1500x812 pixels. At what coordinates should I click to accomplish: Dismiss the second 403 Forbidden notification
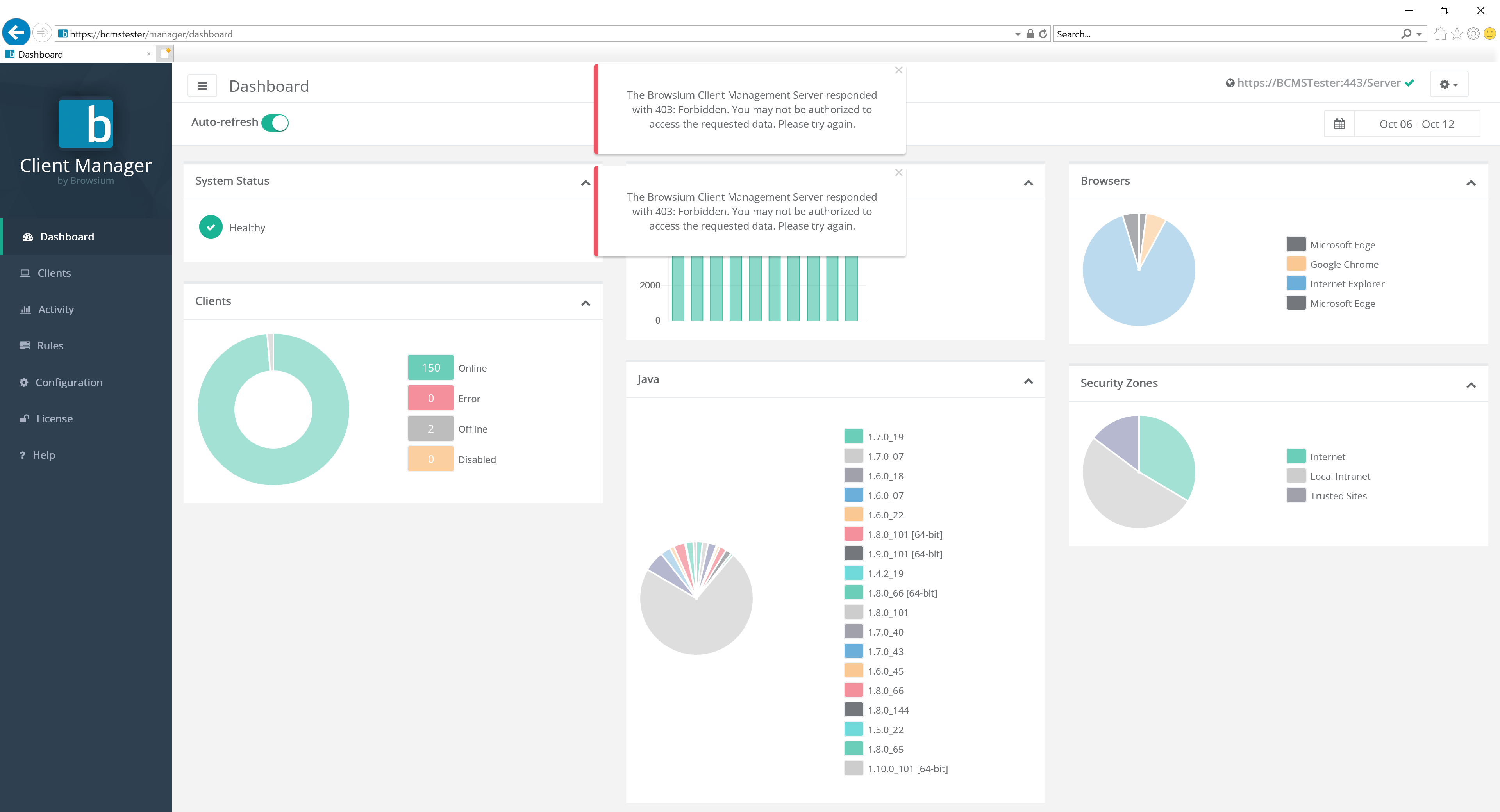pyautogui.click(x=898, y=172)
